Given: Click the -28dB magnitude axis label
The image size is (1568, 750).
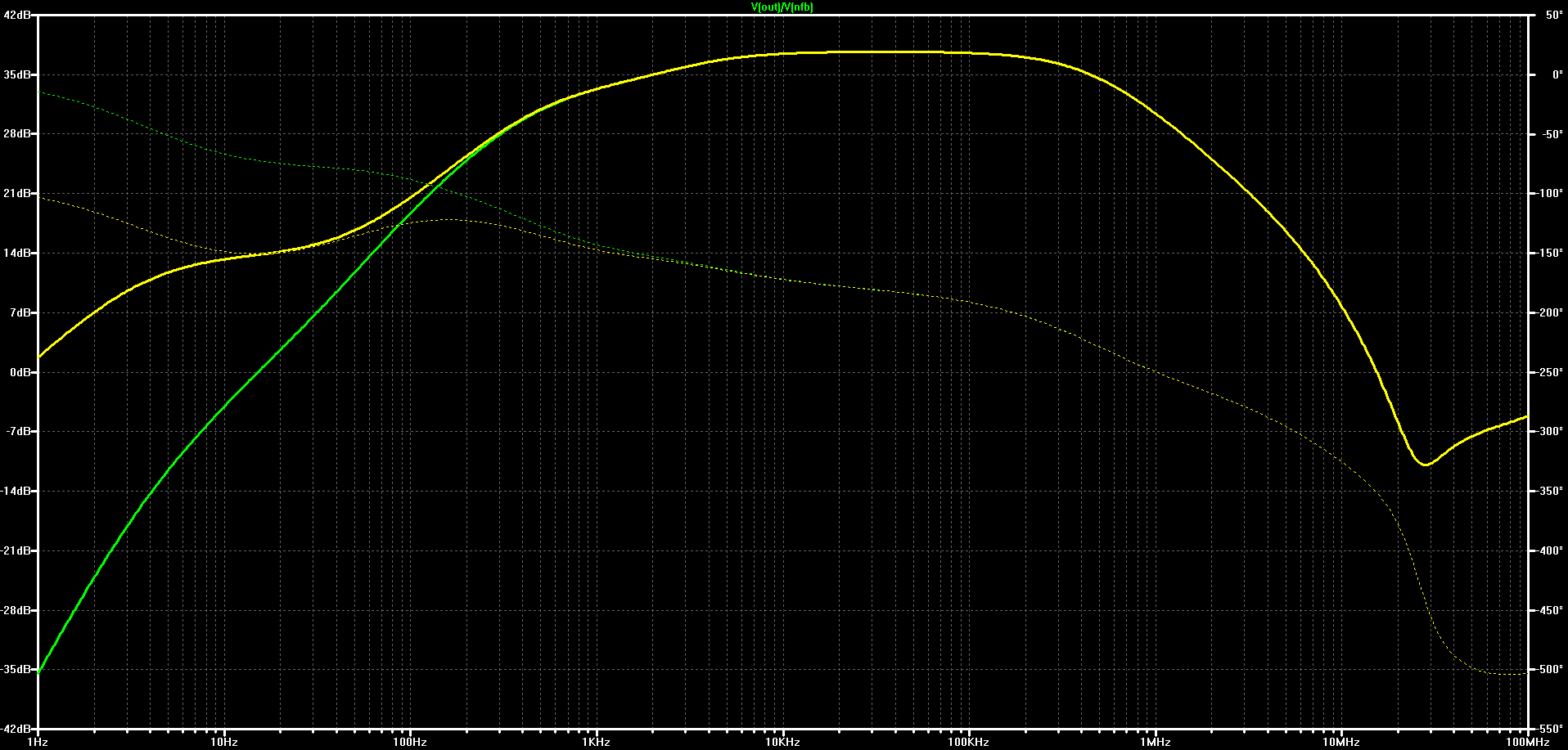Looking at the screenshot, I should pos(16,611).
